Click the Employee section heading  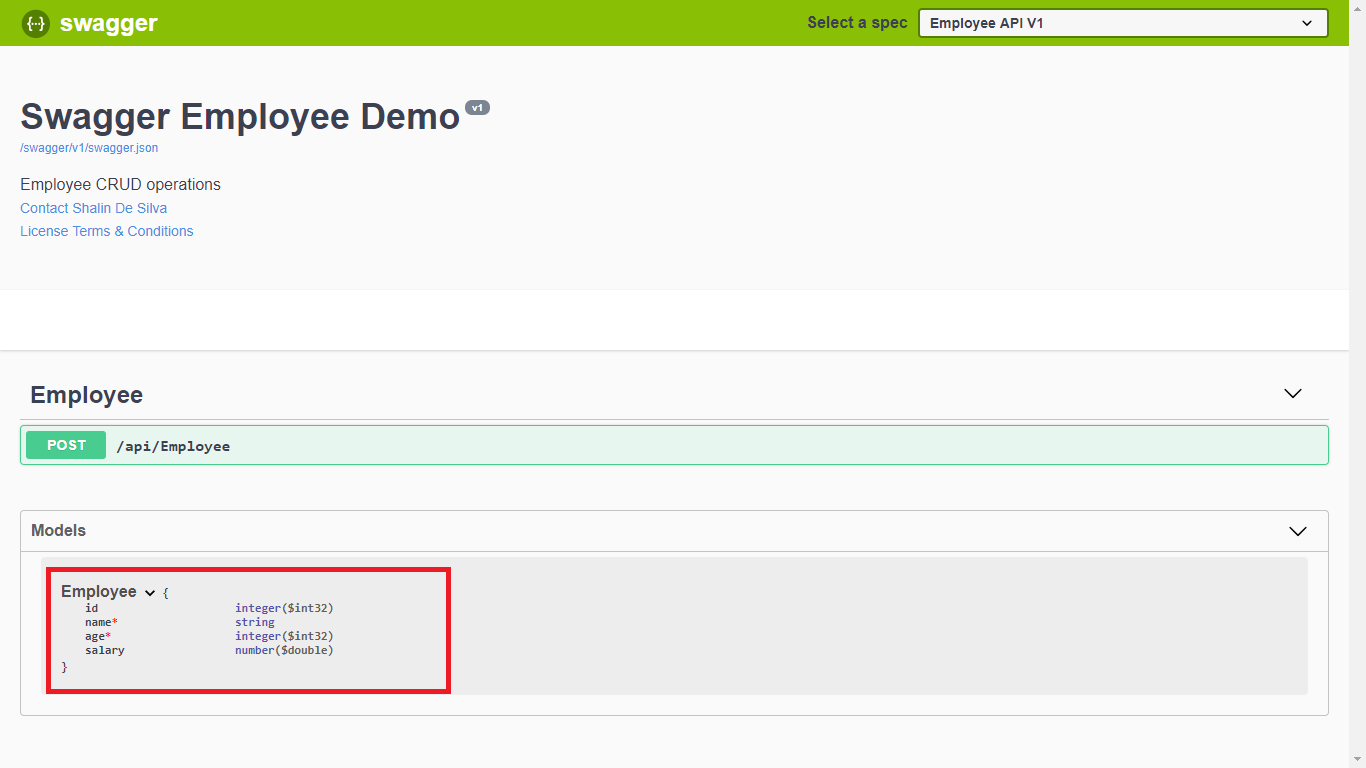[x=86, y=395]
